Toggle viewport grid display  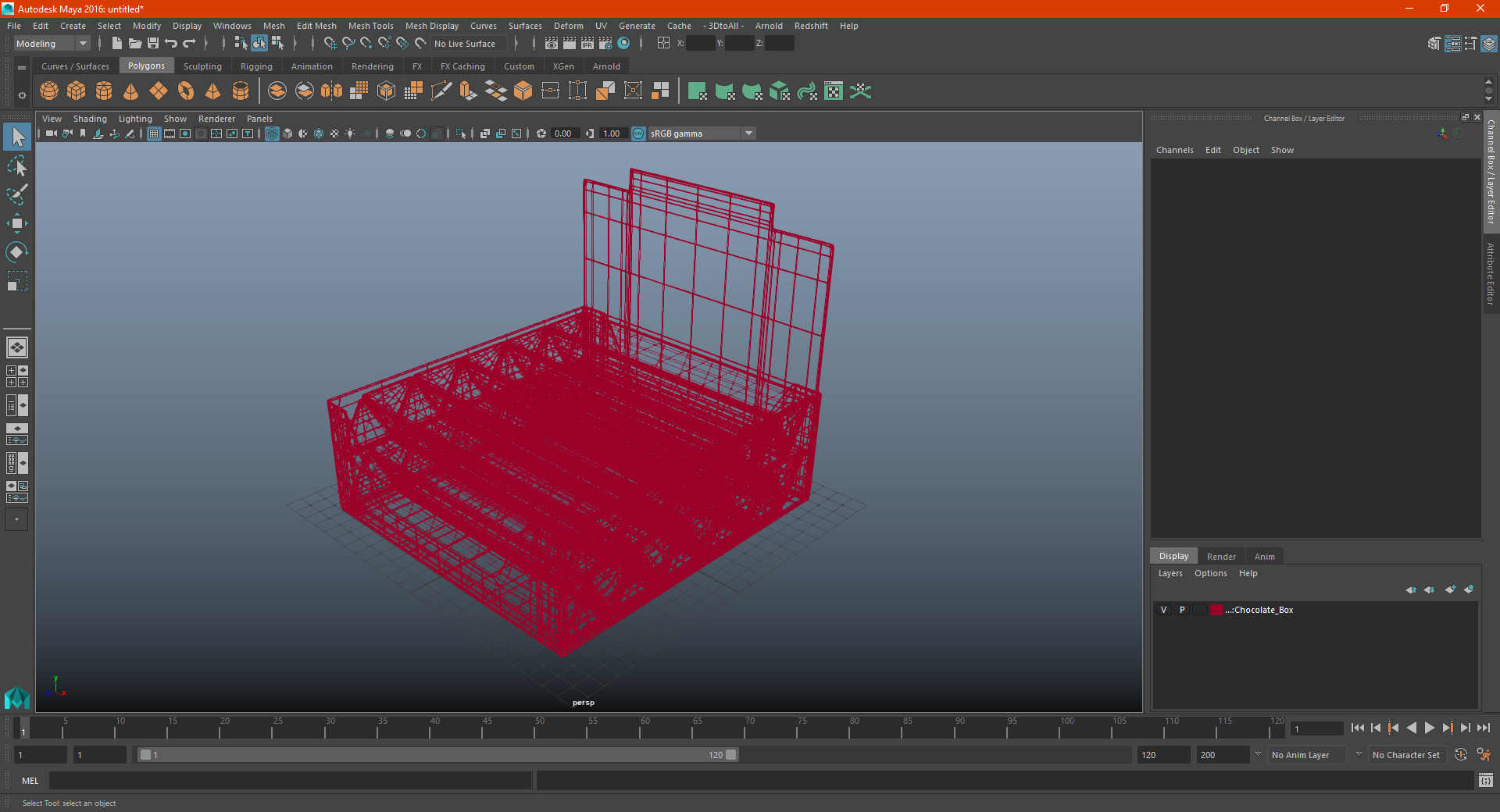pos(154,134)
